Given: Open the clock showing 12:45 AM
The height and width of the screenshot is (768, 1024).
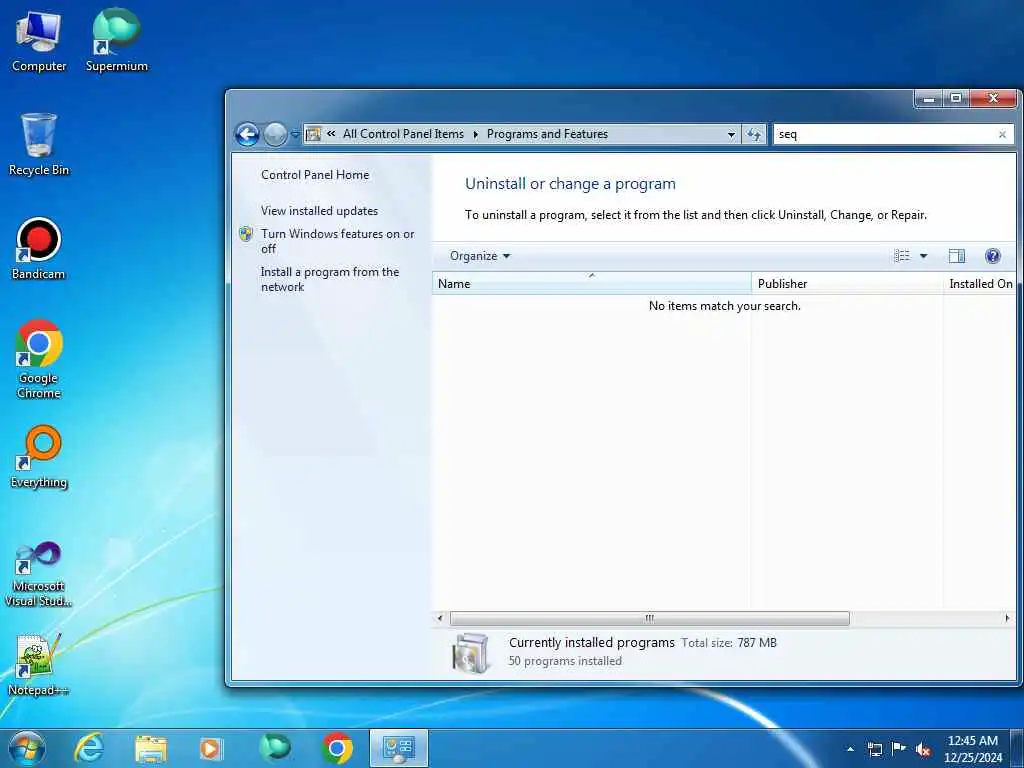Looking at the screenshot, I should pos(972,749).
